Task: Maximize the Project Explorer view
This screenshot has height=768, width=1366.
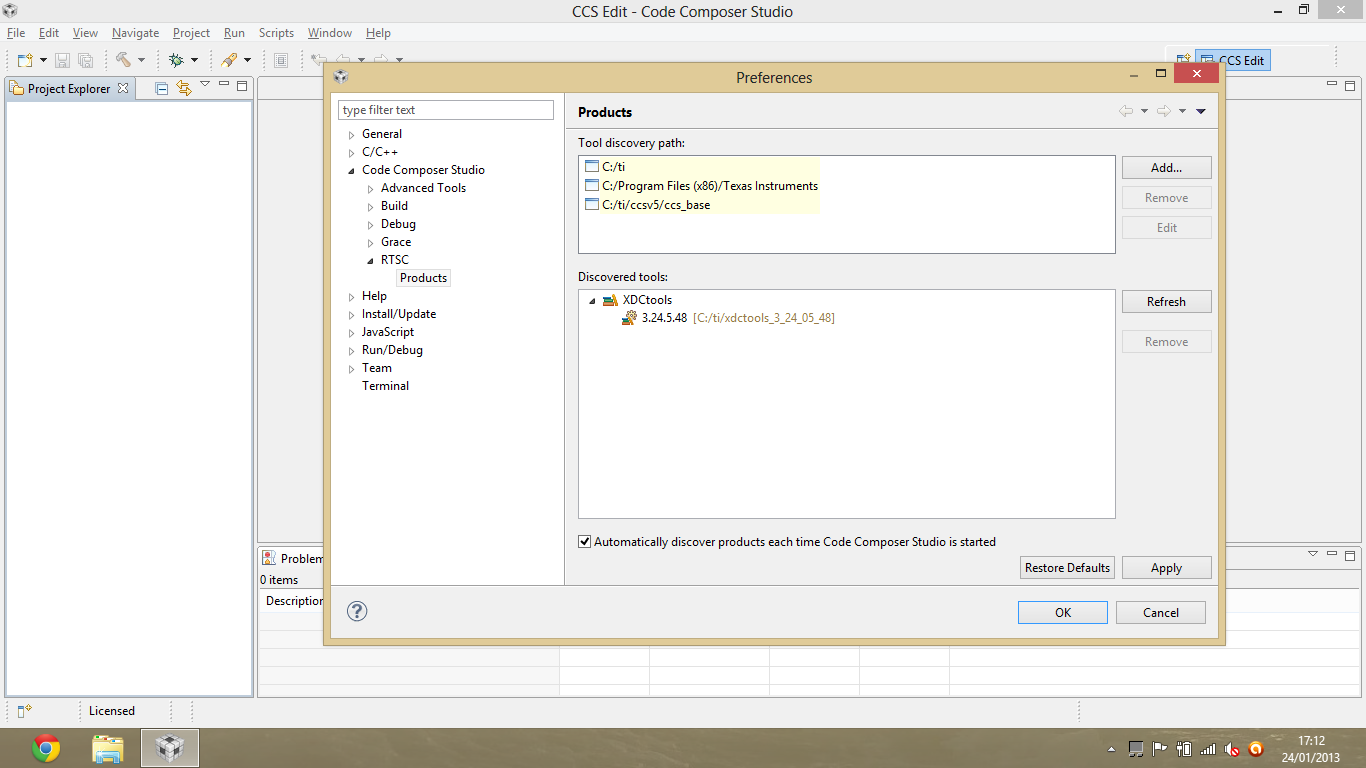Action: (242, 86)
